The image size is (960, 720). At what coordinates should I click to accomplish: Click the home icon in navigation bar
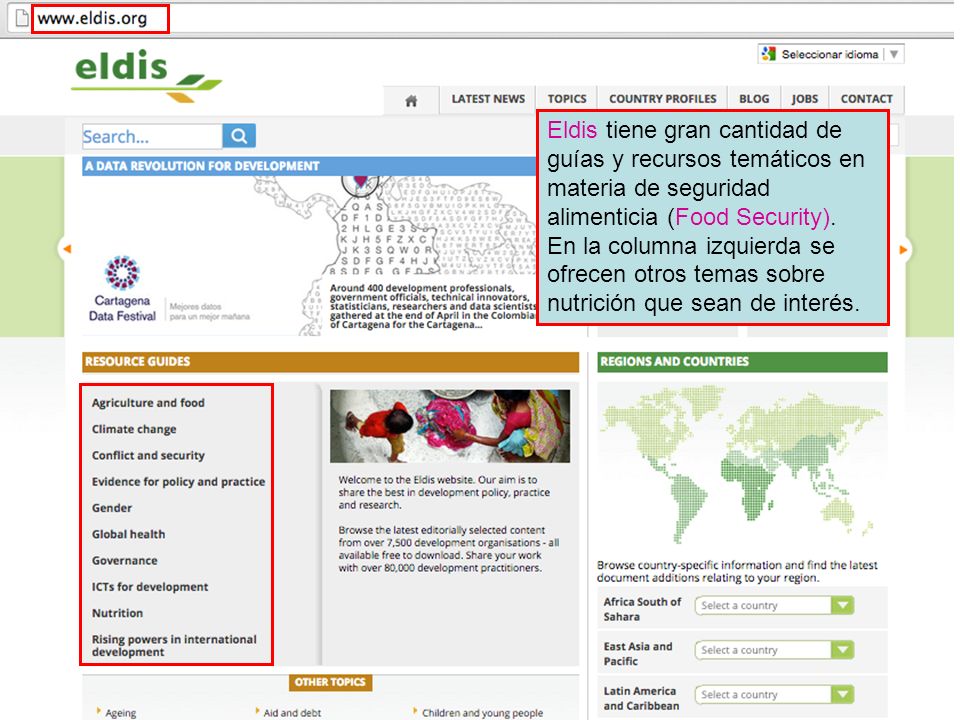411,100
